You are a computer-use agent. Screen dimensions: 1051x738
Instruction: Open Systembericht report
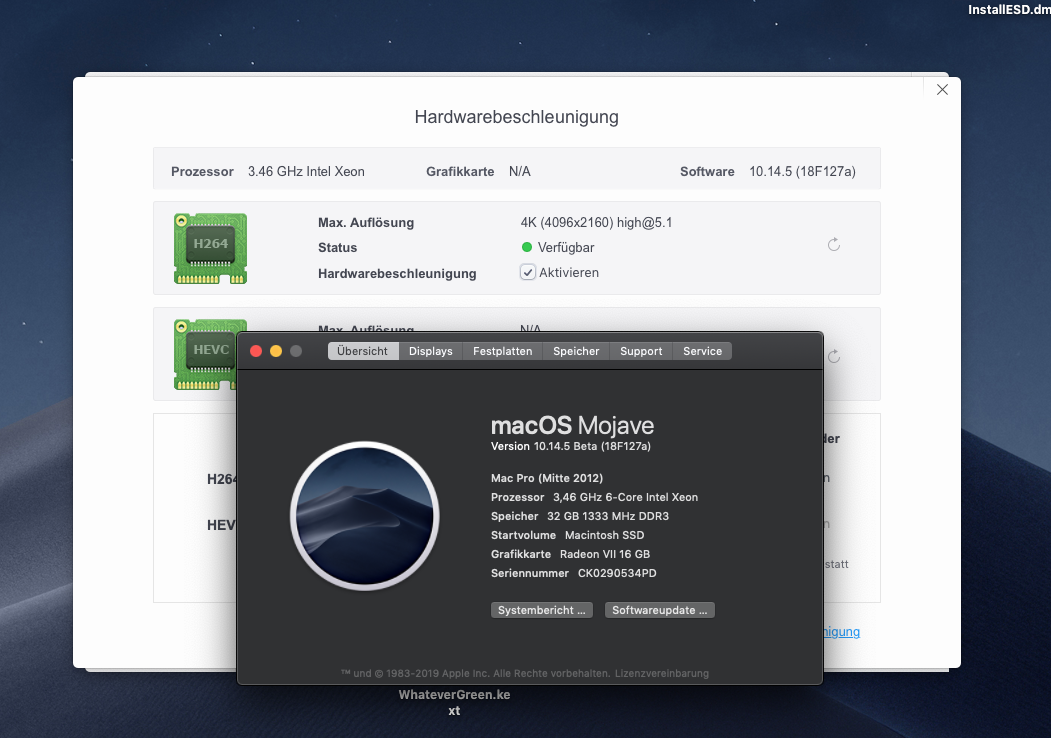[x=542, y=610]
